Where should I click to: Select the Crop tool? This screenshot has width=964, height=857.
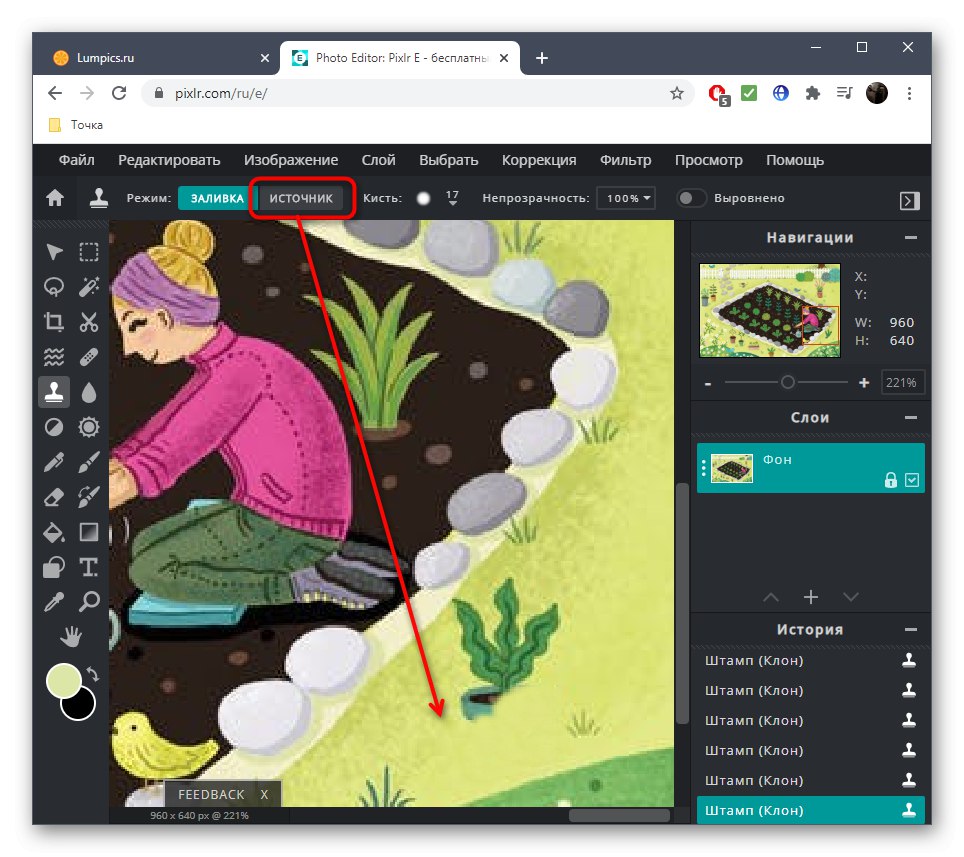click(x=54, y=321)
